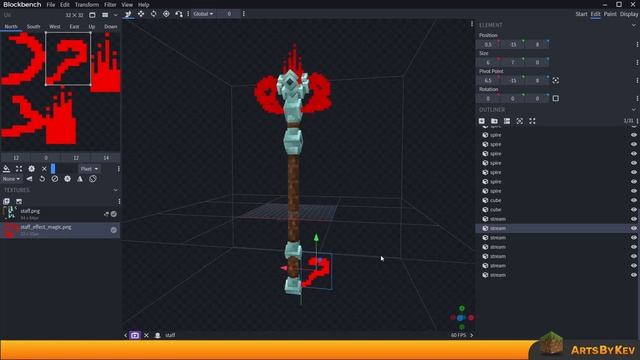
Task: Click the center pivot icon
Action: pyautogui.click(x=556, y=80)
